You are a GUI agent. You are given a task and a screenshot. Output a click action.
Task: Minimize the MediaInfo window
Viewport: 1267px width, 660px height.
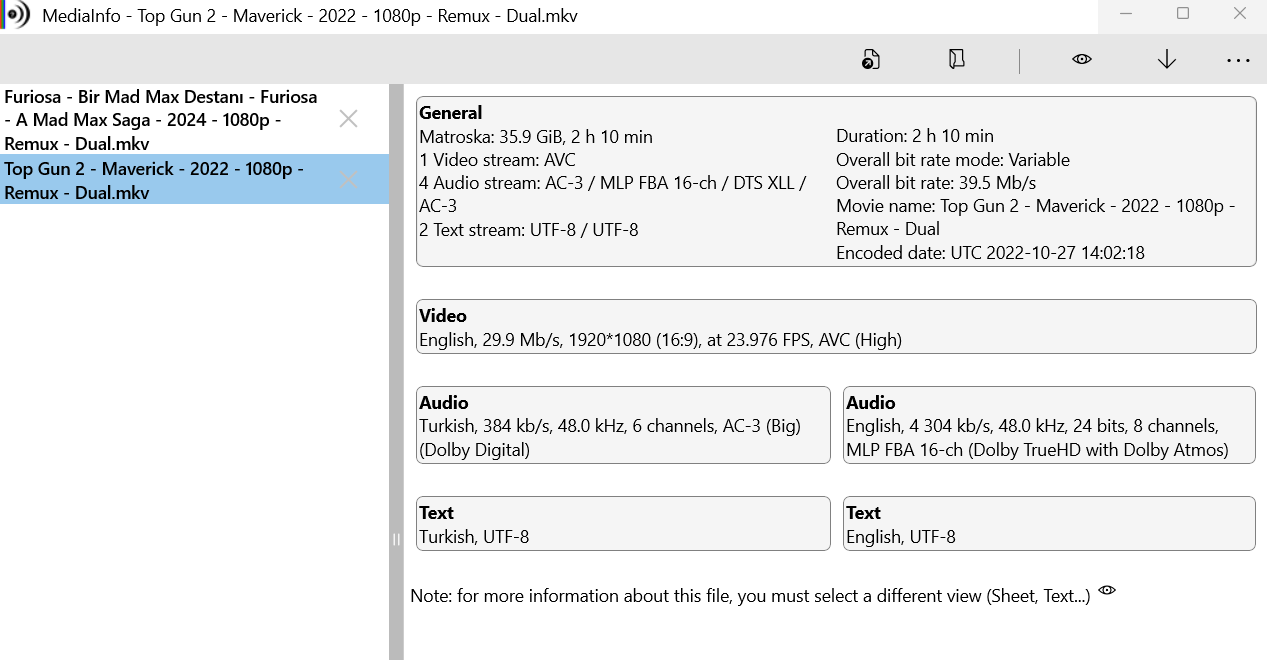[x=1126, y=14]
